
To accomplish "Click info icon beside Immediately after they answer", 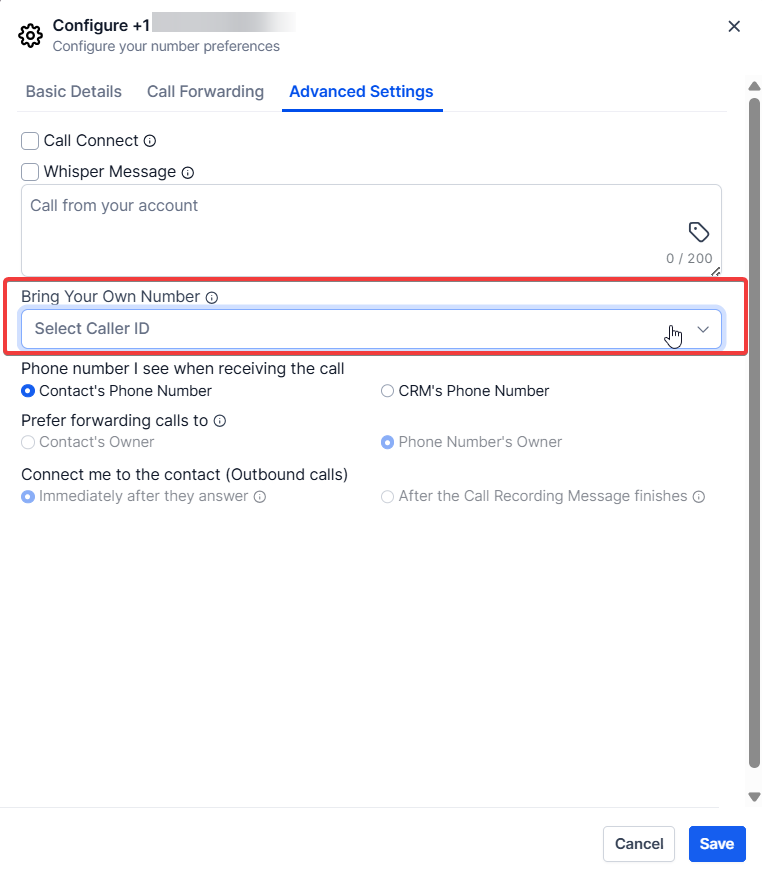I will (260, 496).
